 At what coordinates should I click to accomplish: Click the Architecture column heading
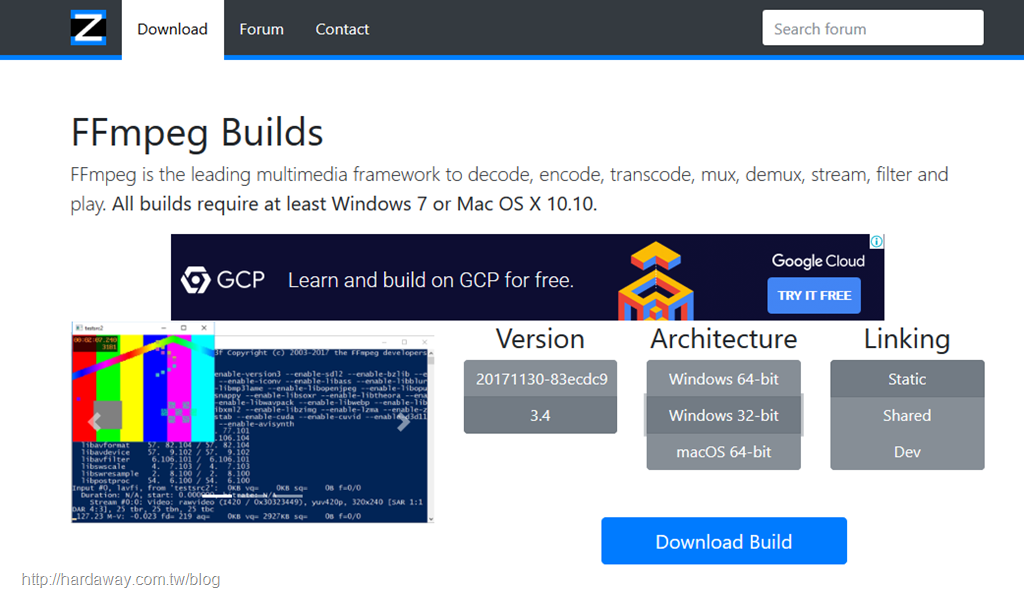point(724,339)
